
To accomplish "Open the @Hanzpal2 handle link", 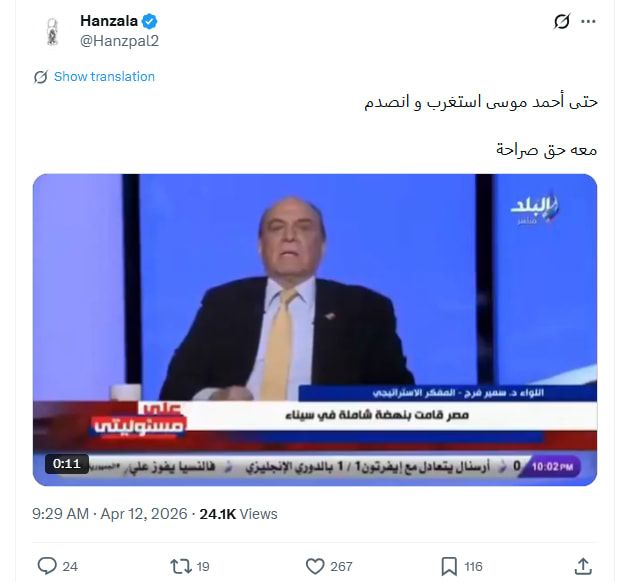I will pos(120,41).
